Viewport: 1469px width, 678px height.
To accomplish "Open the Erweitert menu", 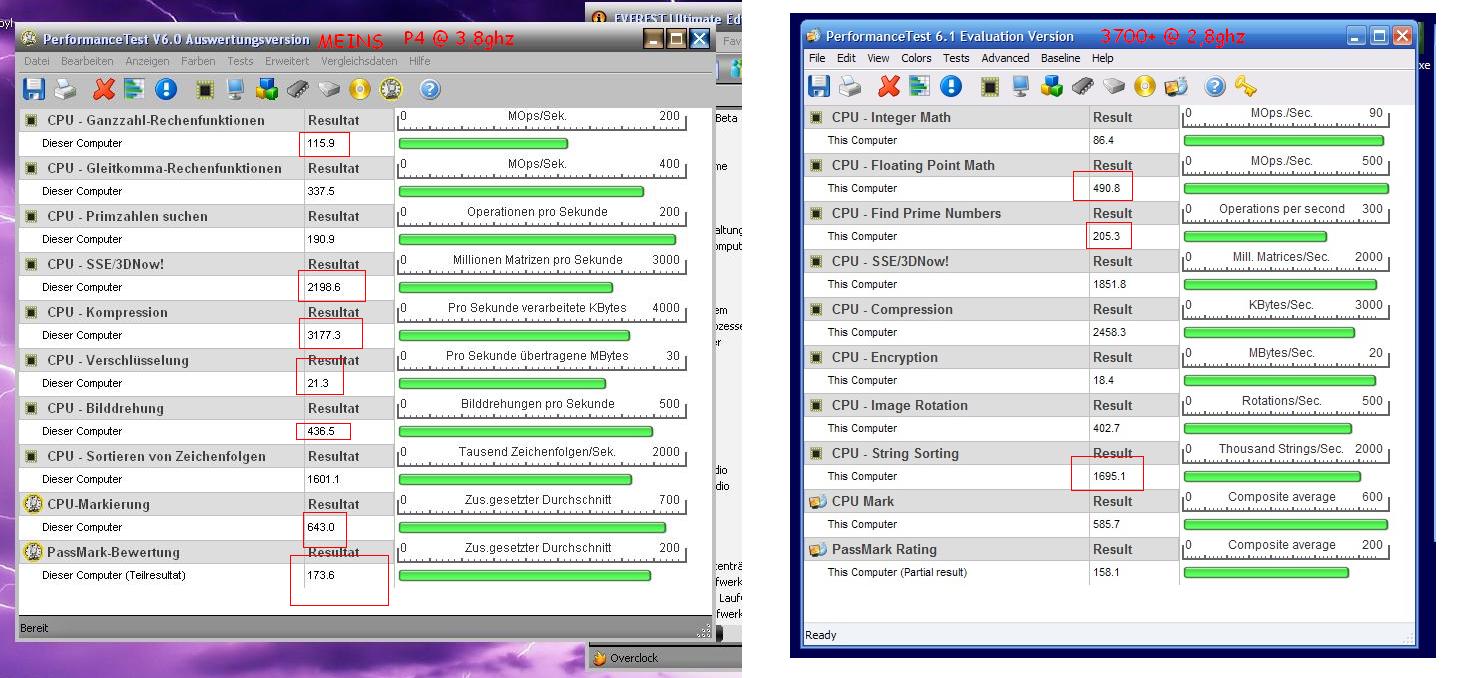I will [287, 61].
